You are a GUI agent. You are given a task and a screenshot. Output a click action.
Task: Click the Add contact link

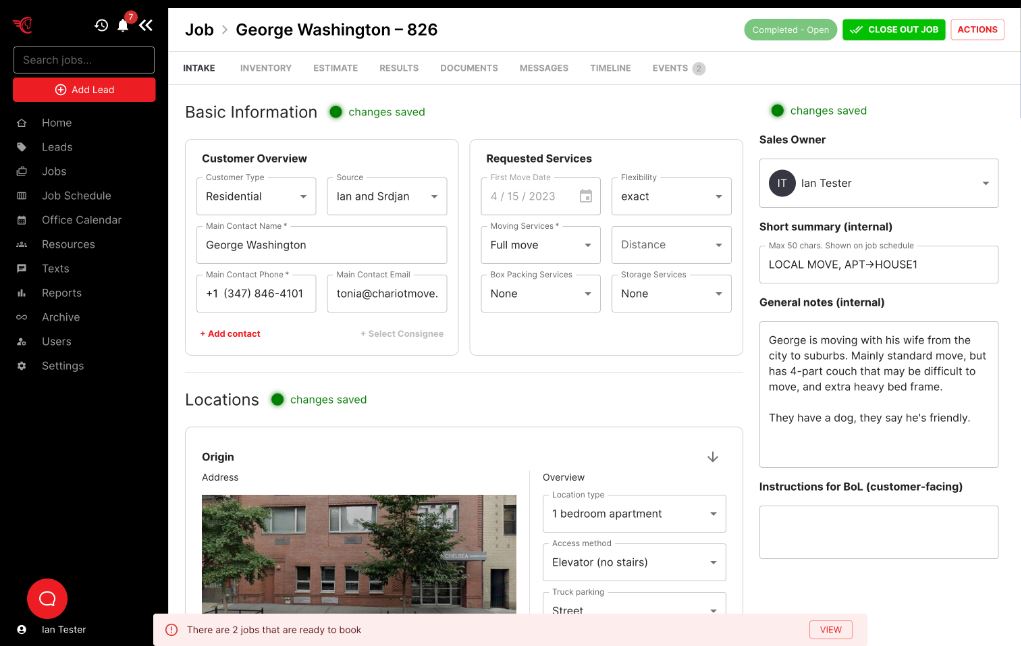(x=231, y=334)
